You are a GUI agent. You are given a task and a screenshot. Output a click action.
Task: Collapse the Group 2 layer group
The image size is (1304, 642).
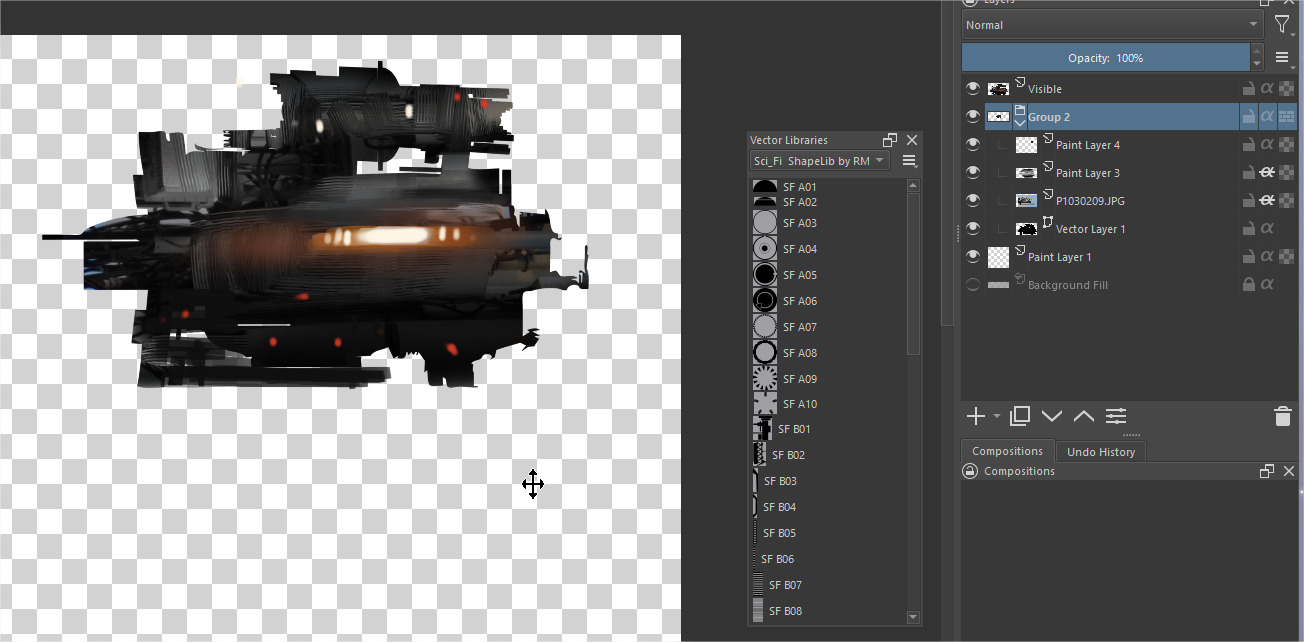(x=1020, y=123)
